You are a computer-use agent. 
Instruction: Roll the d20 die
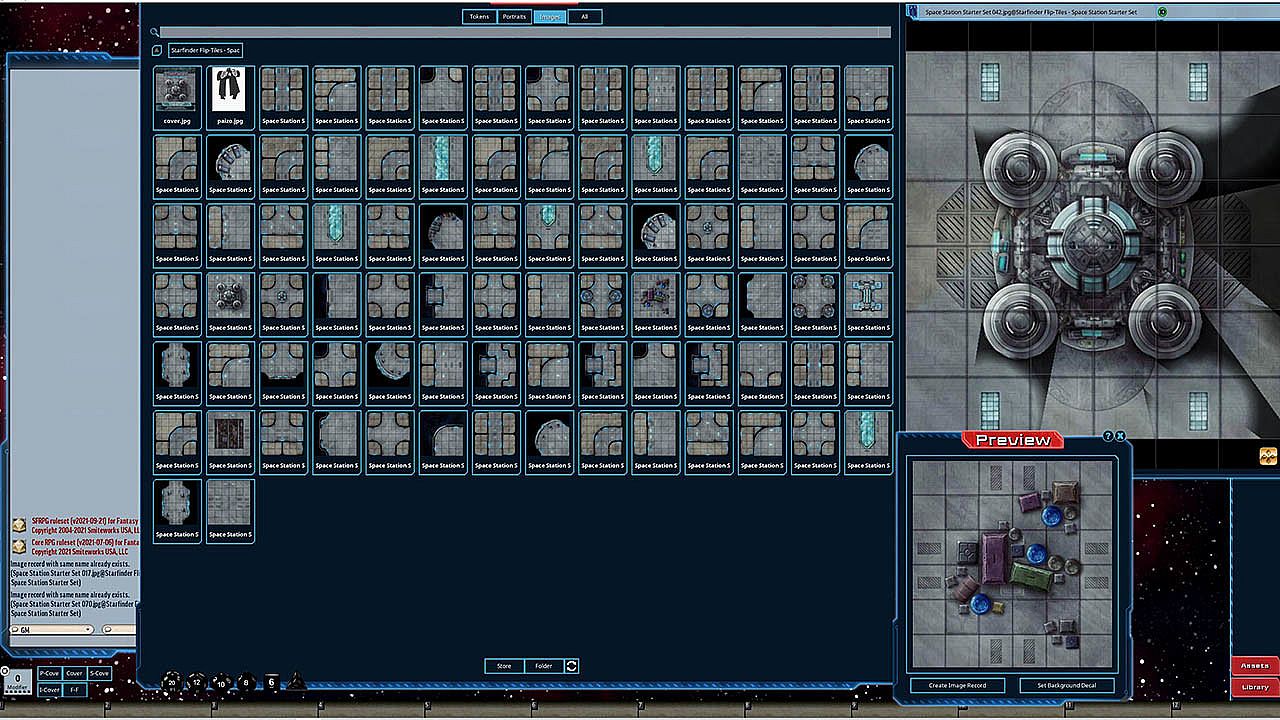(x=172, y=682)
